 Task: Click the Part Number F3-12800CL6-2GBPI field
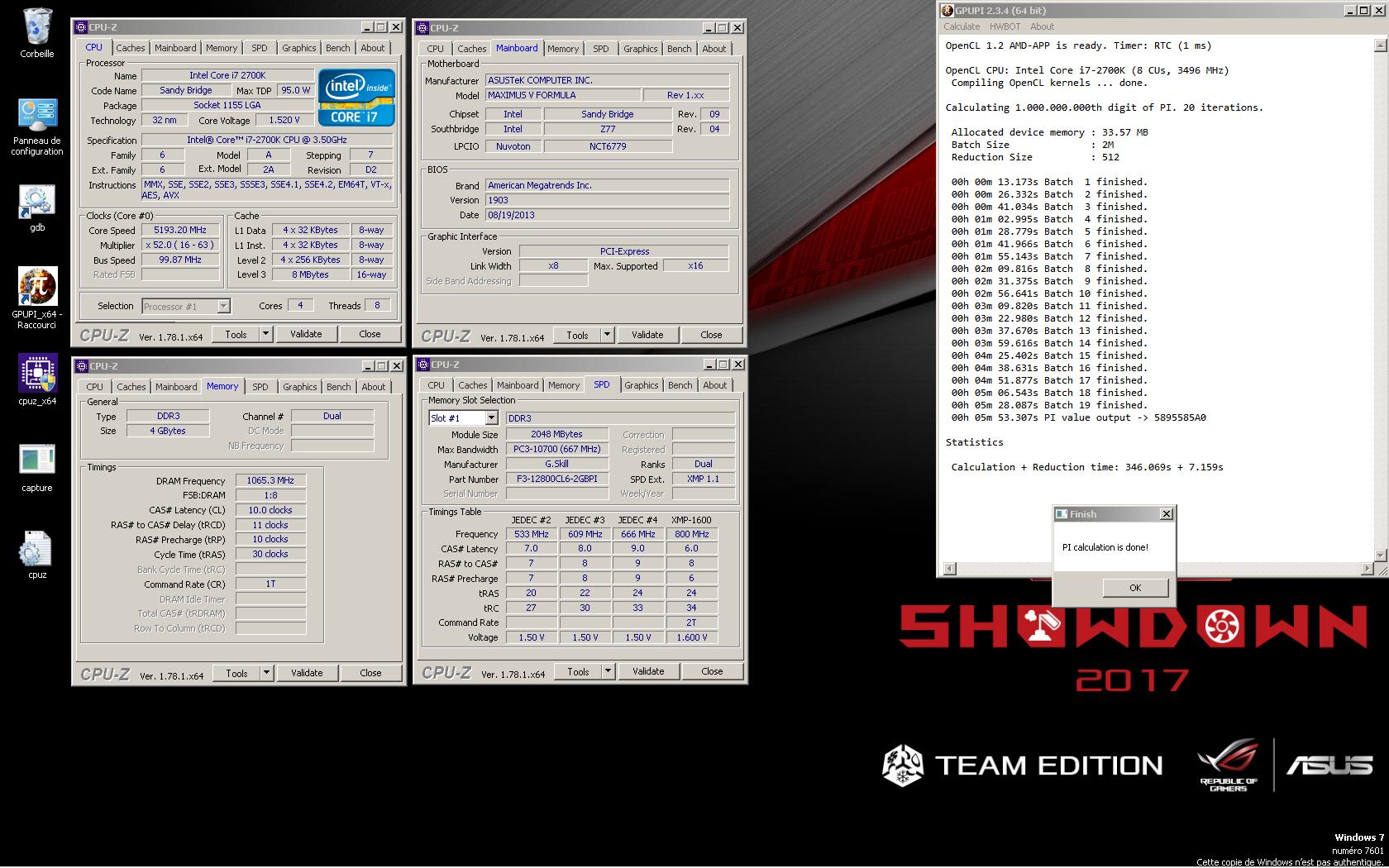pyautogui.click(x=557, y=479)
